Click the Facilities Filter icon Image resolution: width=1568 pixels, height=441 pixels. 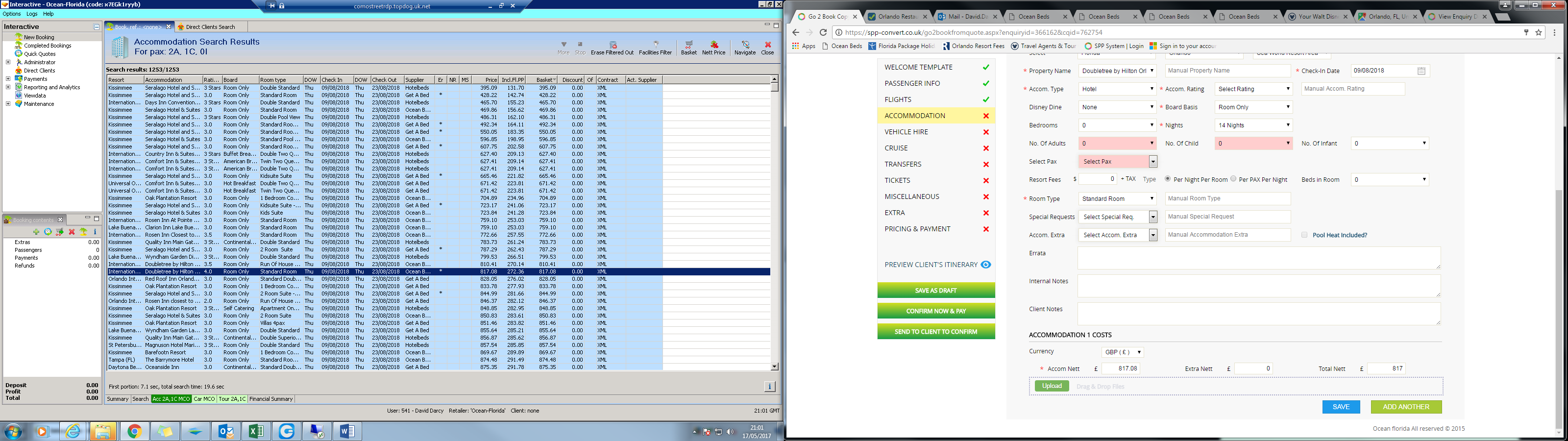pos(656,48)
